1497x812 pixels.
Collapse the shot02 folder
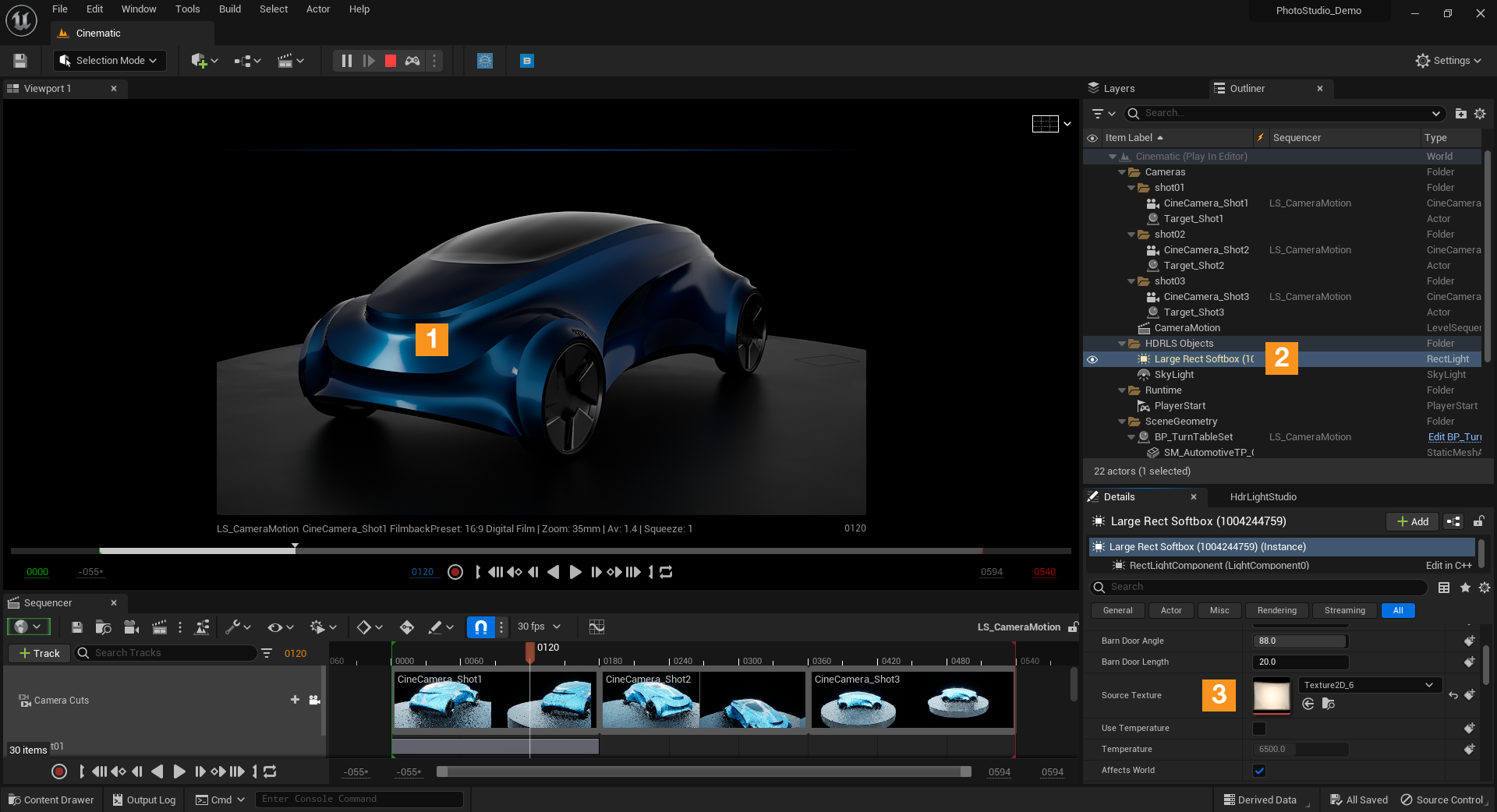point(1131,235)
